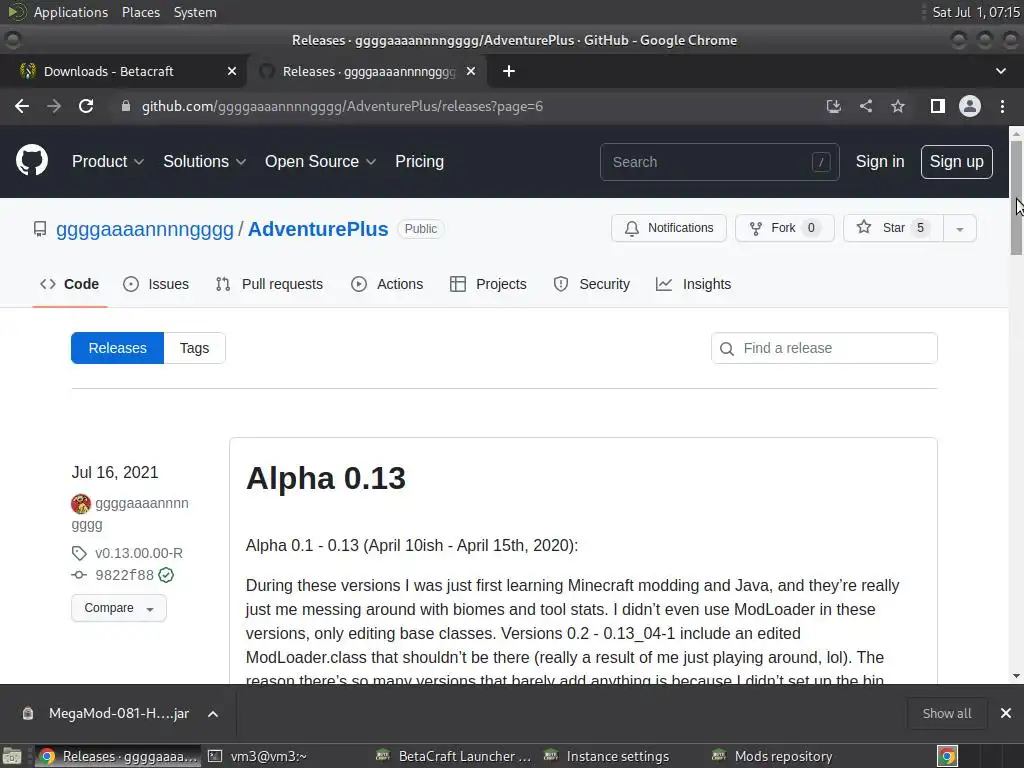This screenshot has width=1024, height=768.
Task: Click the Applications menu logo icon
Action: (x=17, y=12)
